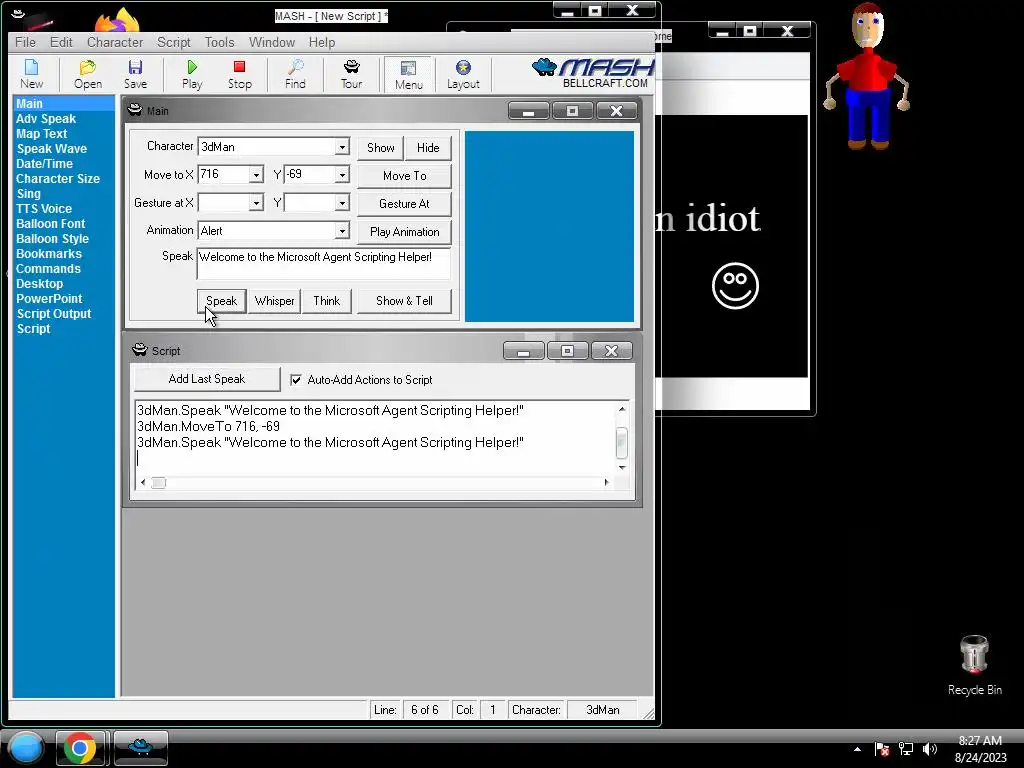Click the Speak text input field
The image size is (1024, 768).
pos(323,264)
